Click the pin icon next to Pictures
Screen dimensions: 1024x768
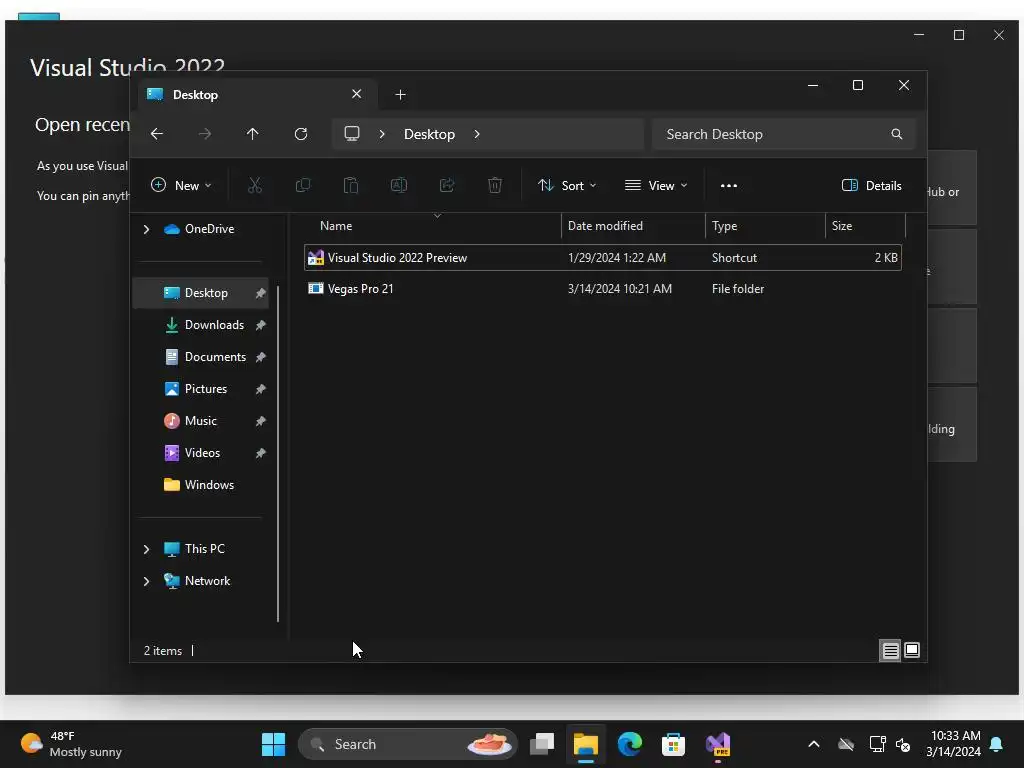[261, 389]
